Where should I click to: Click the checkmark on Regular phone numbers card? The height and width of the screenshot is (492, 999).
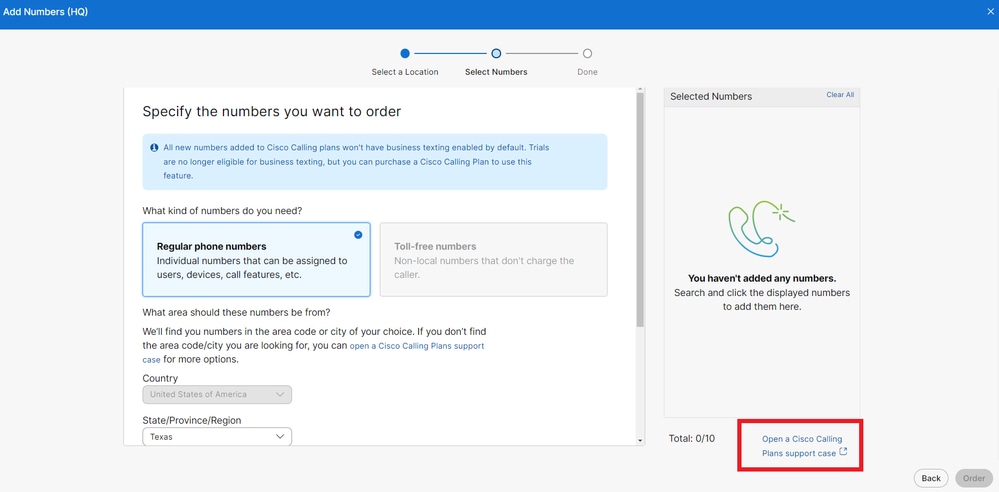point(358,235)
